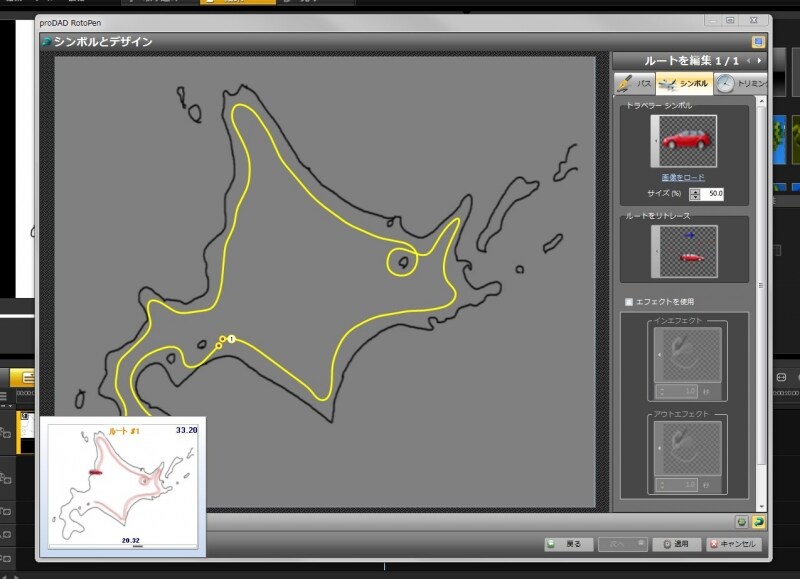Go to previous route with left arrow

pyautogui.click(x=748, y=61)
